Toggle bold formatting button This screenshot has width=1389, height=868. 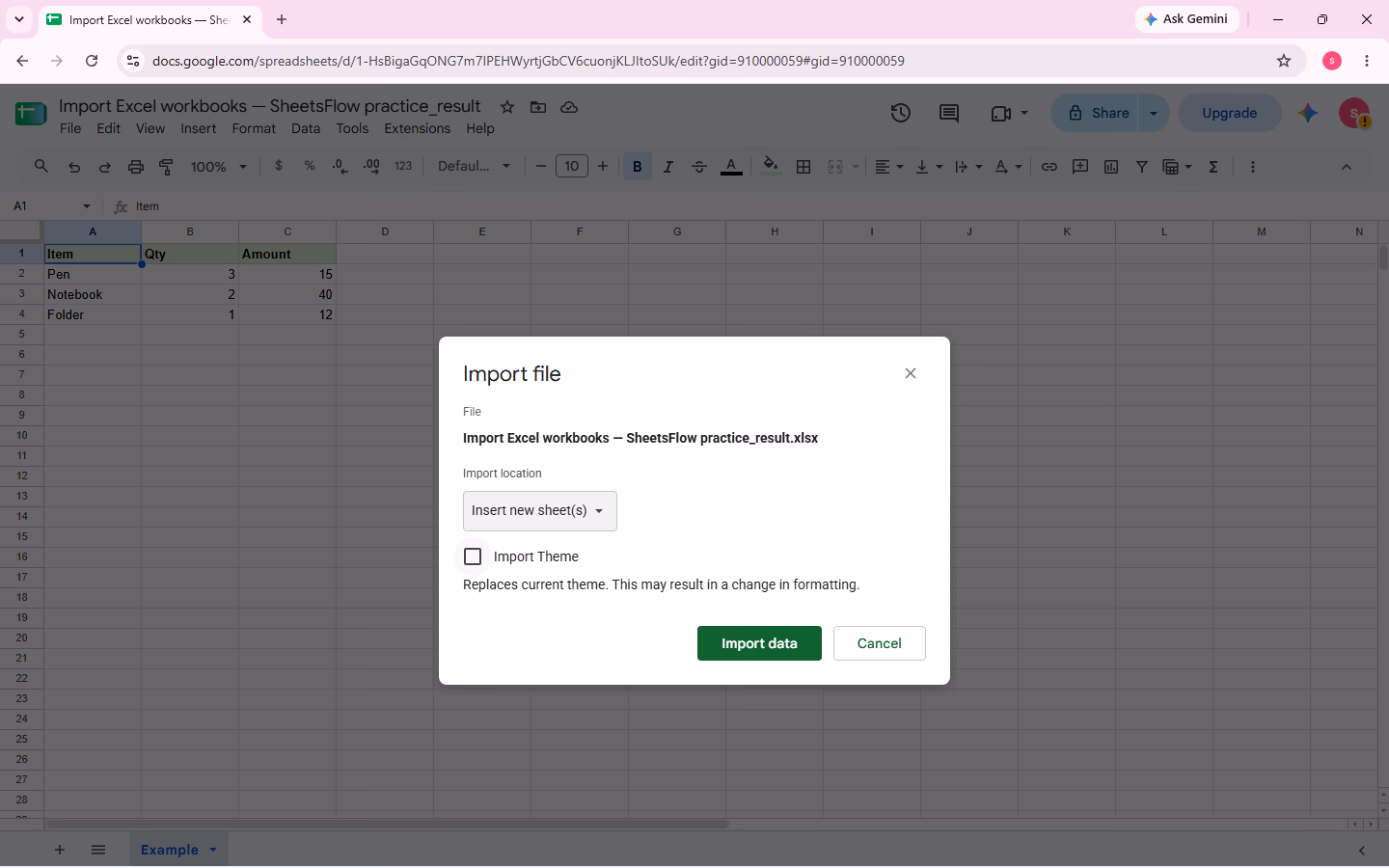tap(638, 167)
